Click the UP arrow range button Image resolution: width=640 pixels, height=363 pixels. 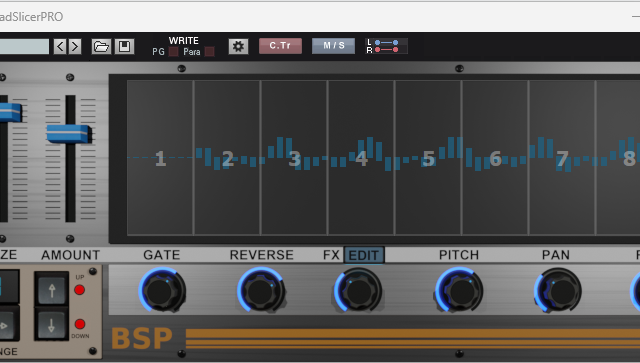pos(51,290)
